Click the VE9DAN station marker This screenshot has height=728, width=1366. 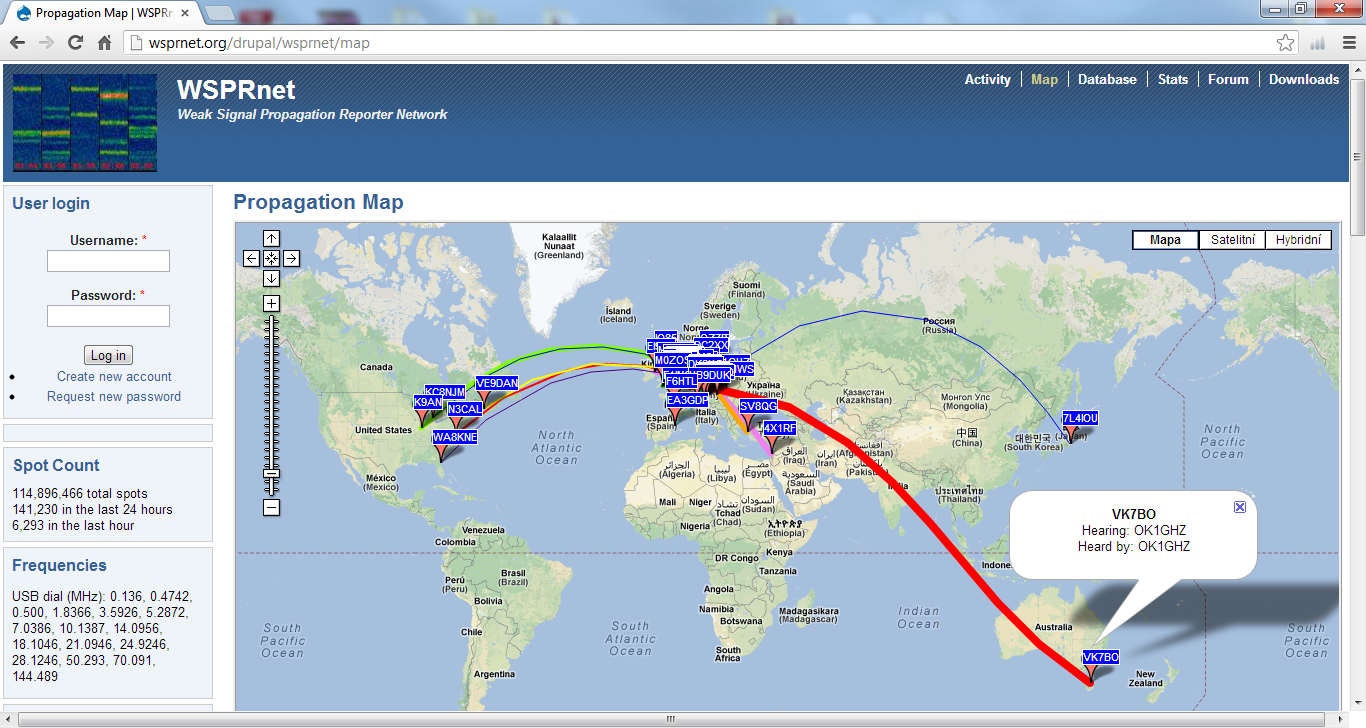coord(497,383)
